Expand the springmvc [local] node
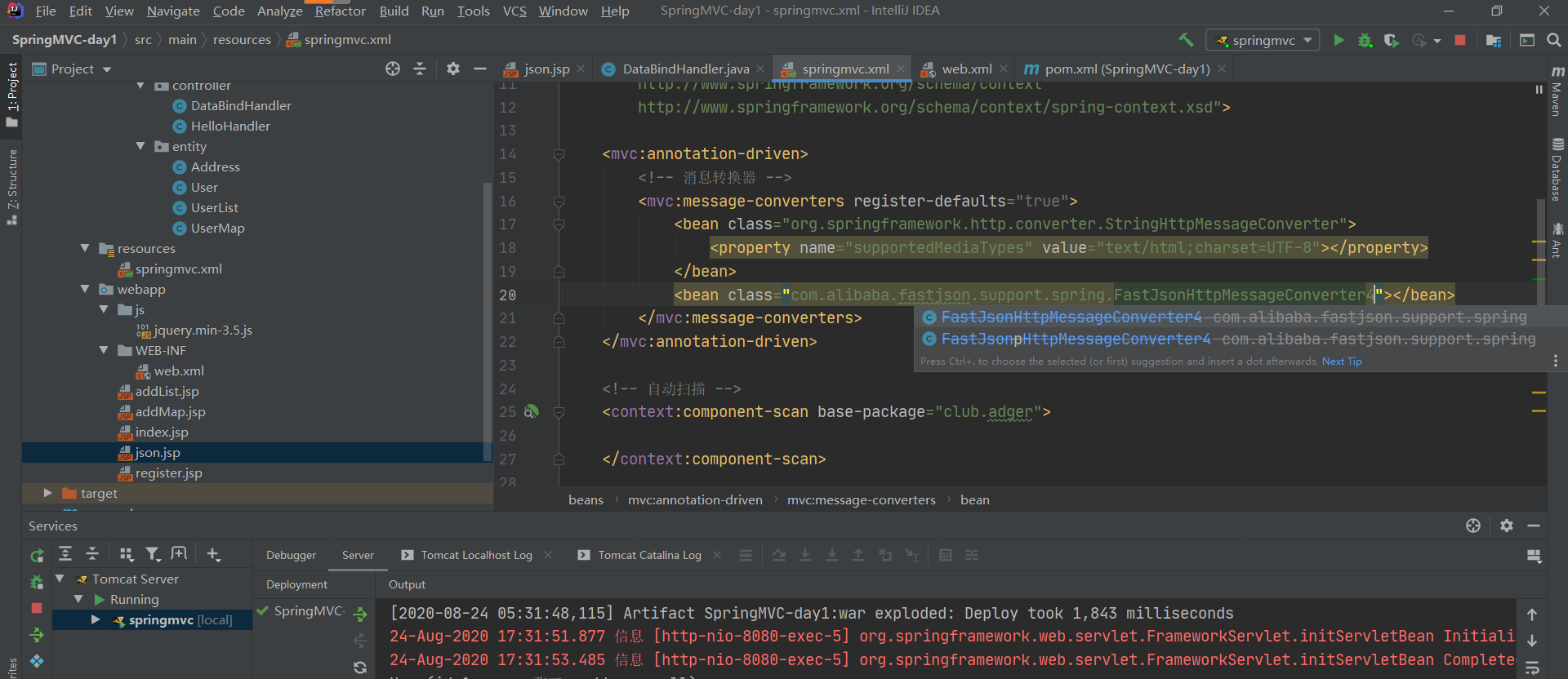 point(96,619)
